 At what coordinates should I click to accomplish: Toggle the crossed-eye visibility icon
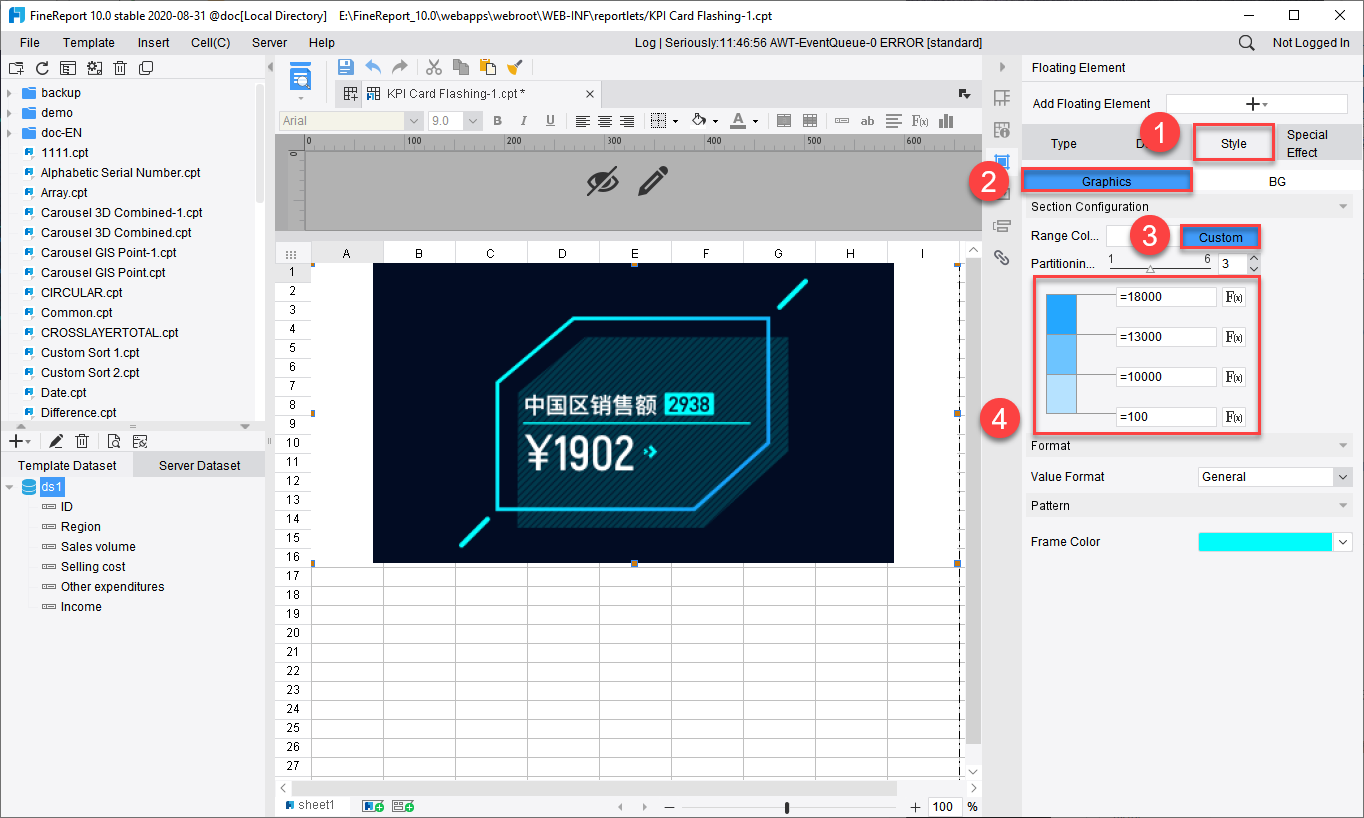pos(602,181)
